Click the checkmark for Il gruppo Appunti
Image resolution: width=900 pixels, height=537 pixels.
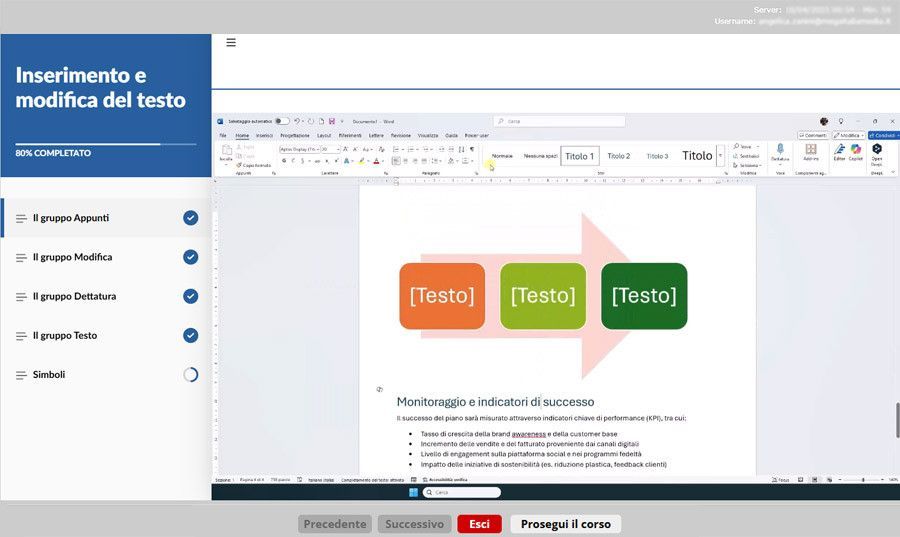(x=190, y=218)
